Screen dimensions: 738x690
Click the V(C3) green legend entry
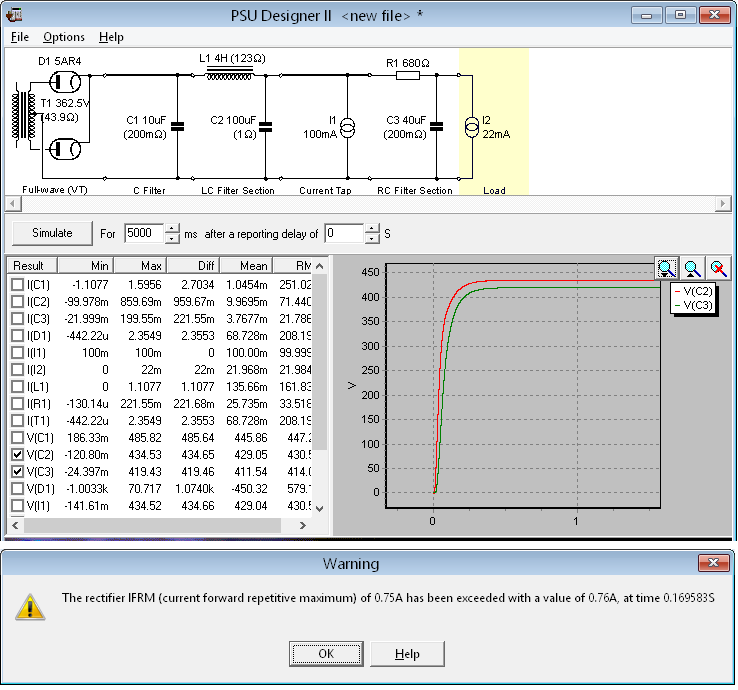point(694,305)
